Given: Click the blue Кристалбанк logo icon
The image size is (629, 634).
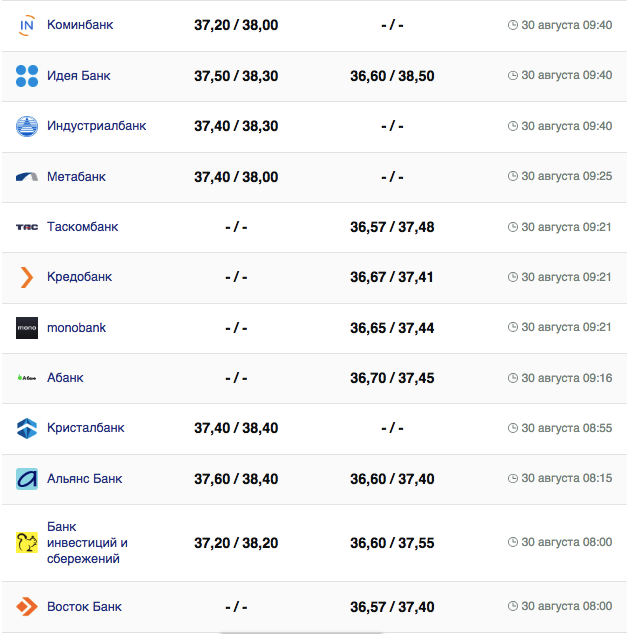Looking at the screenshot, I should click(x=27, y=428).
